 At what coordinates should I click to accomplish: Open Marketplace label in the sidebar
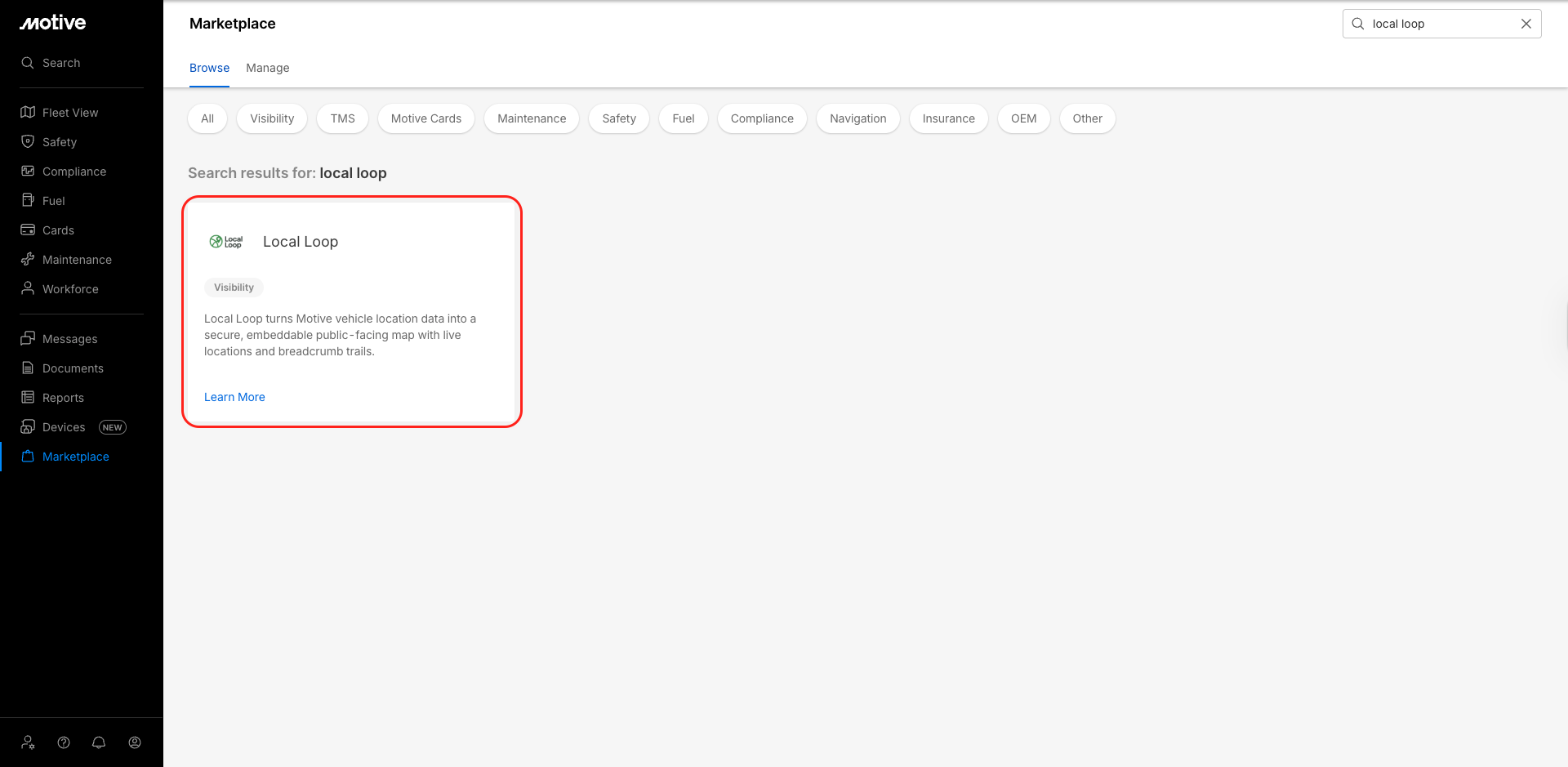[x=76, y=457]
